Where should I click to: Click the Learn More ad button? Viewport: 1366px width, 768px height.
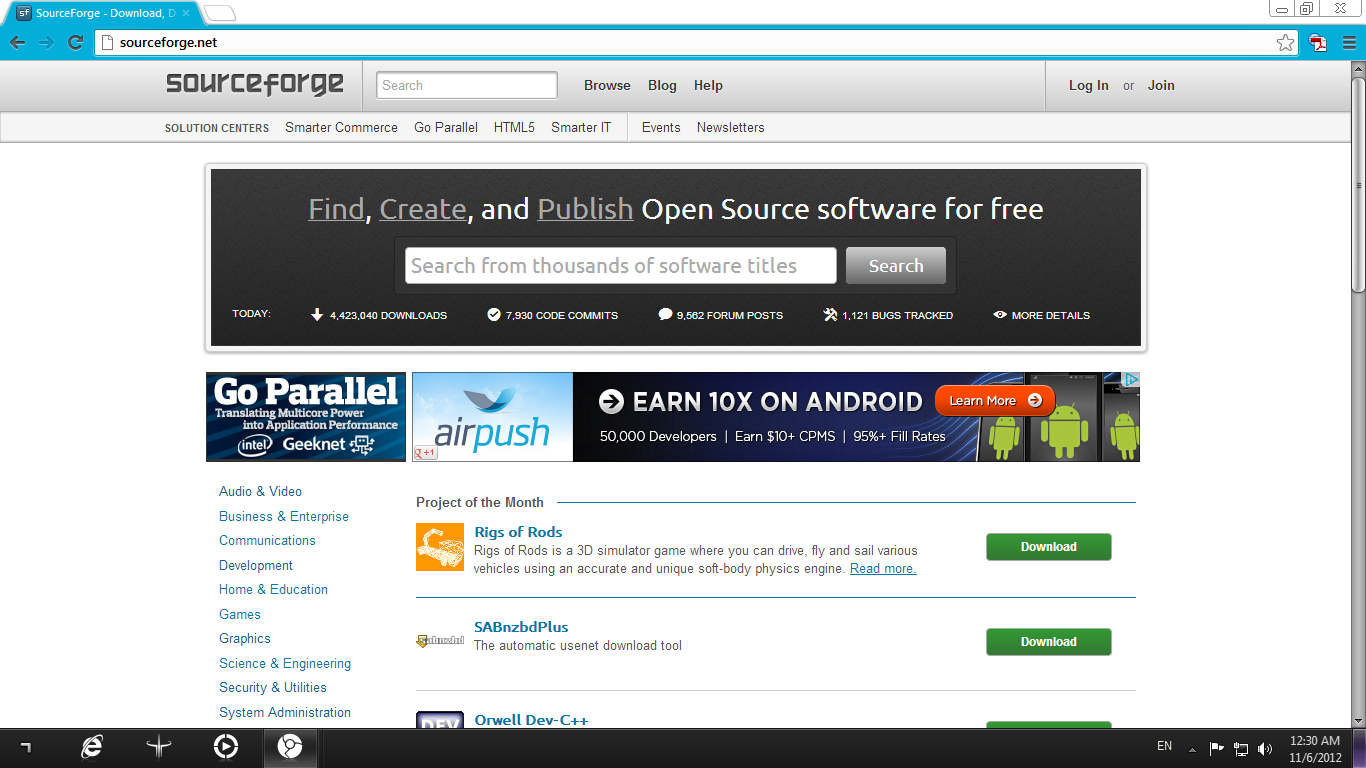coord(994,400)
